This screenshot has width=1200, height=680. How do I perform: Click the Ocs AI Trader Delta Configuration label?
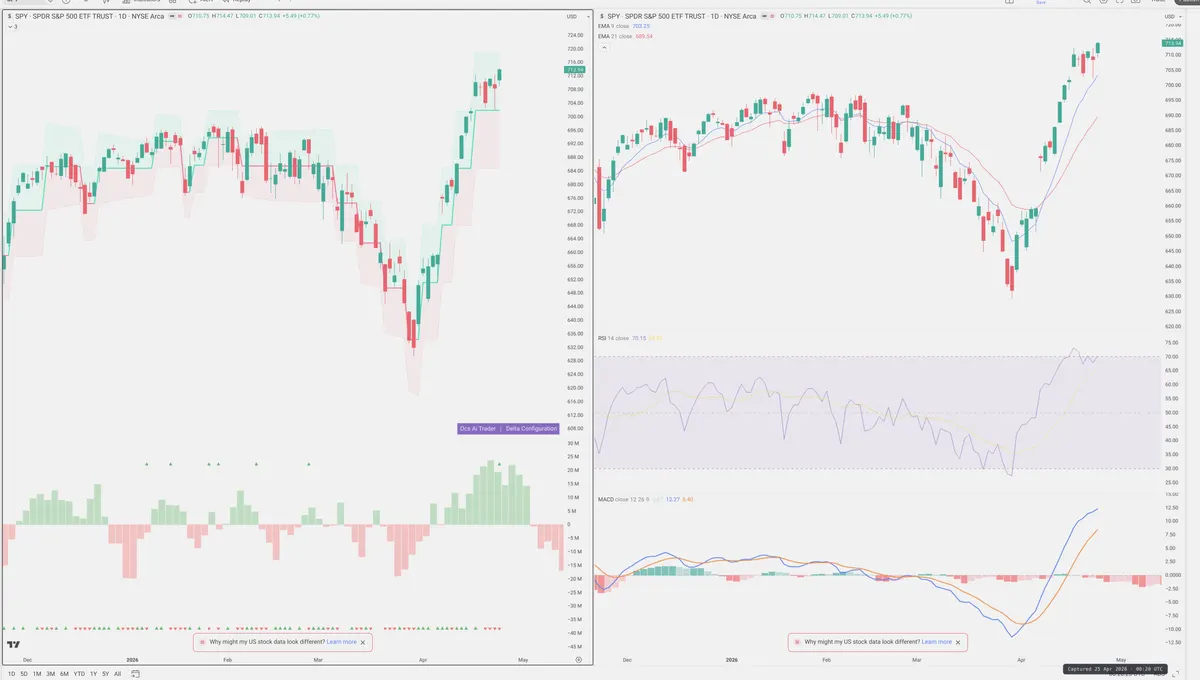(x=508, y=428)
